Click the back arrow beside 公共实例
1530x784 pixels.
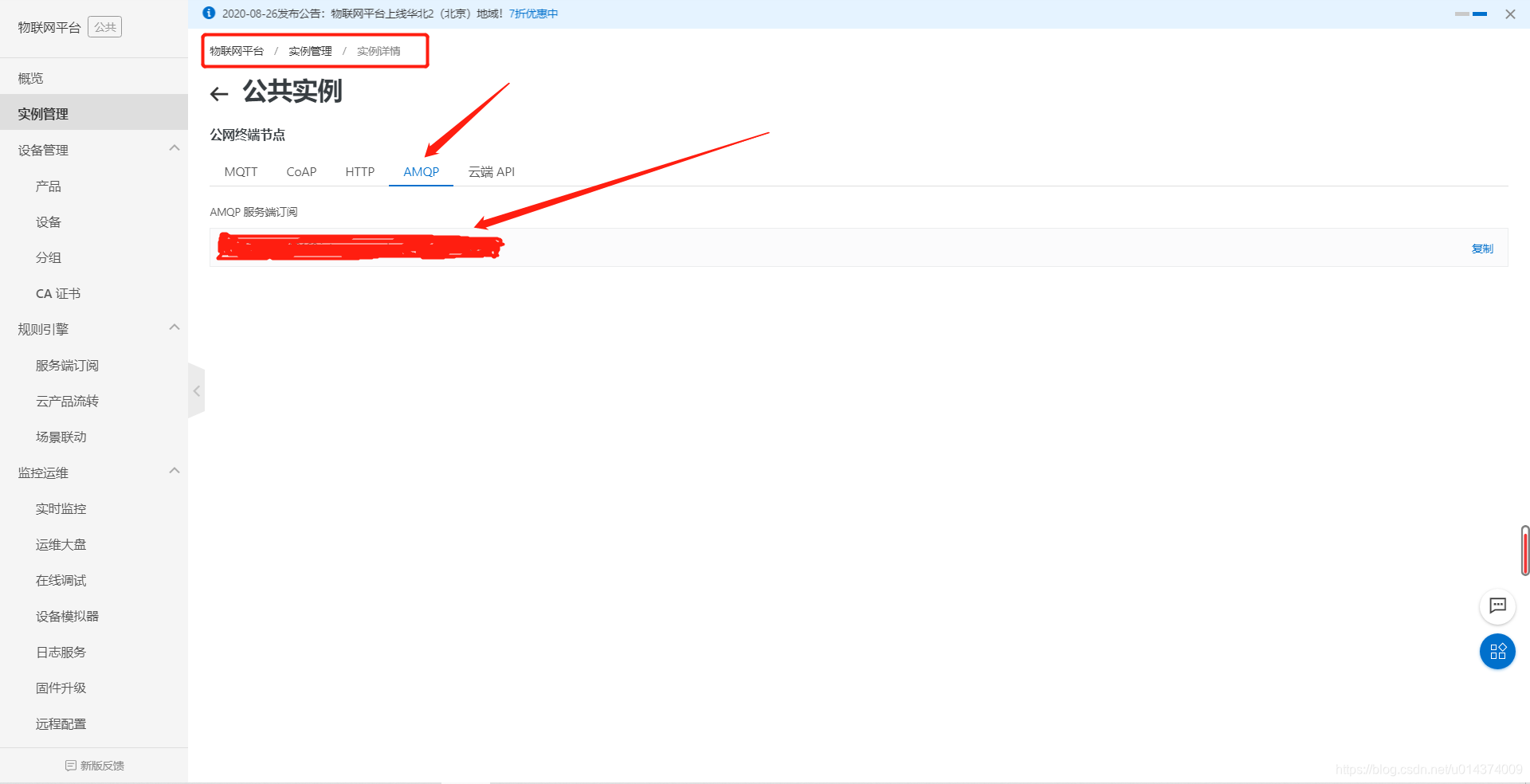[x=219, y=94]
